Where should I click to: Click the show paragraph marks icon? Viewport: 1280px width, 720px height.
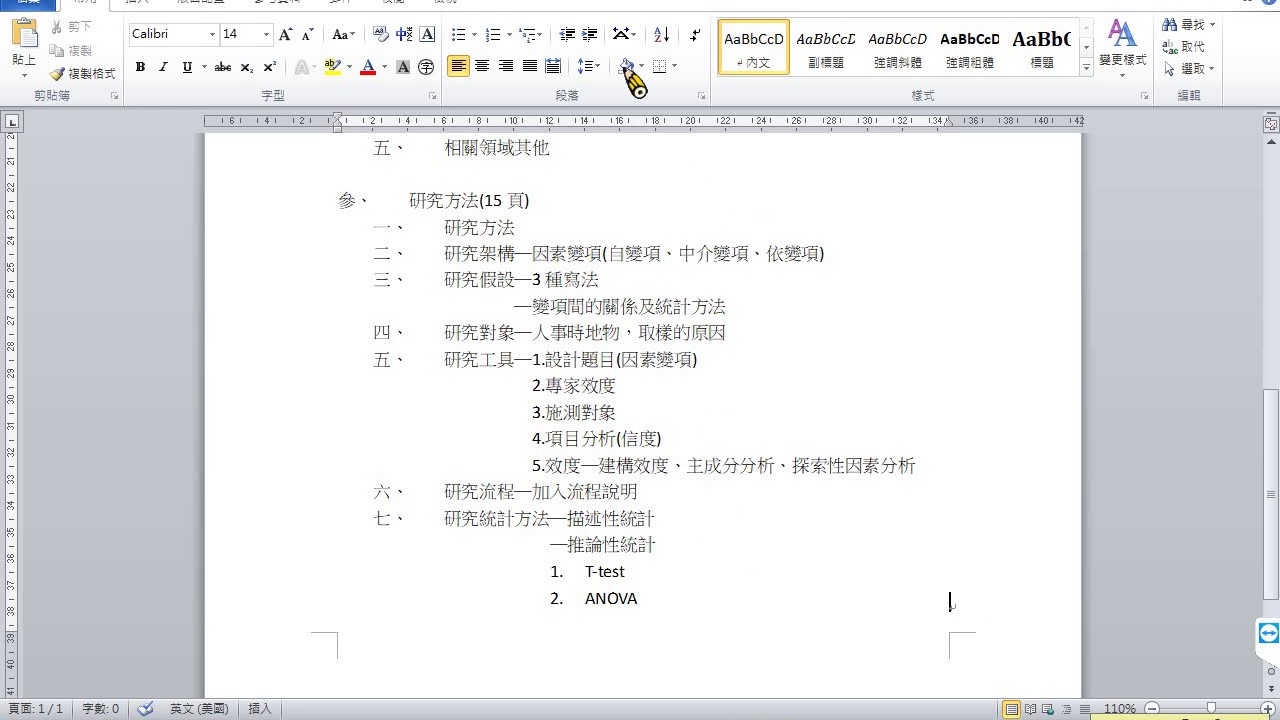tap(695, 34)
